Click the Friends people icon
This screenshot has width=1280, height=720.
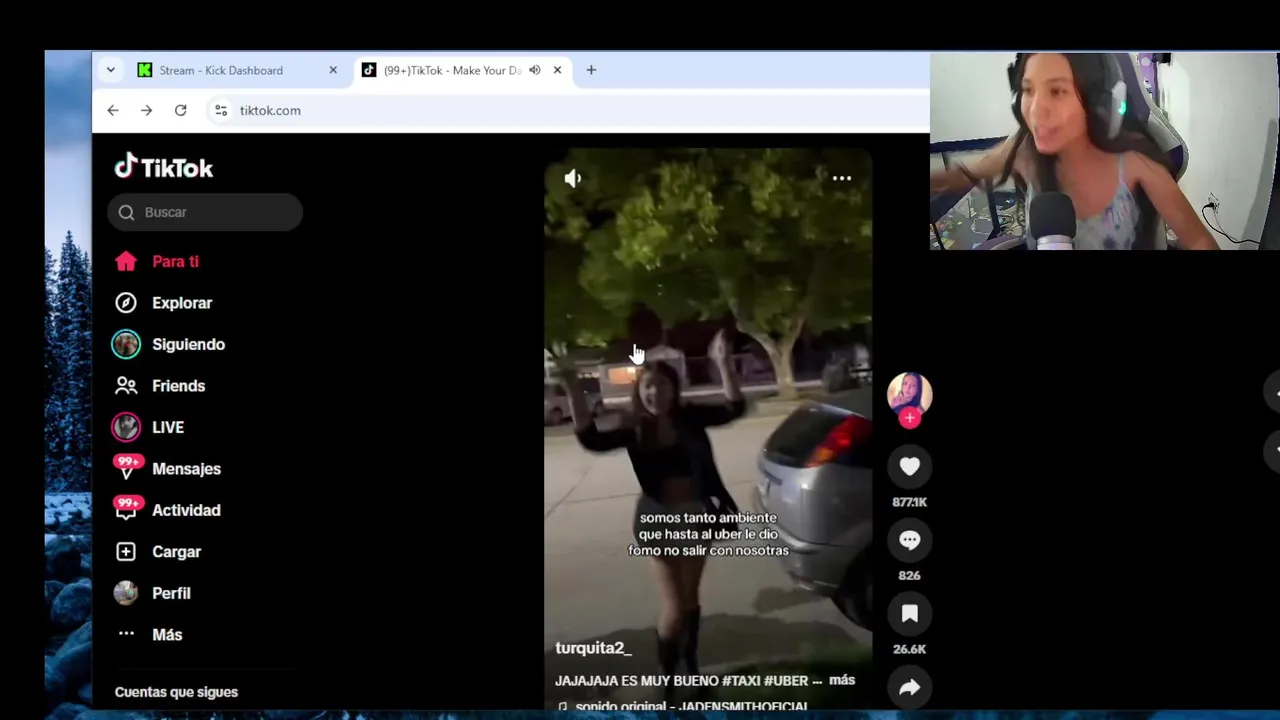pos(126,386)
